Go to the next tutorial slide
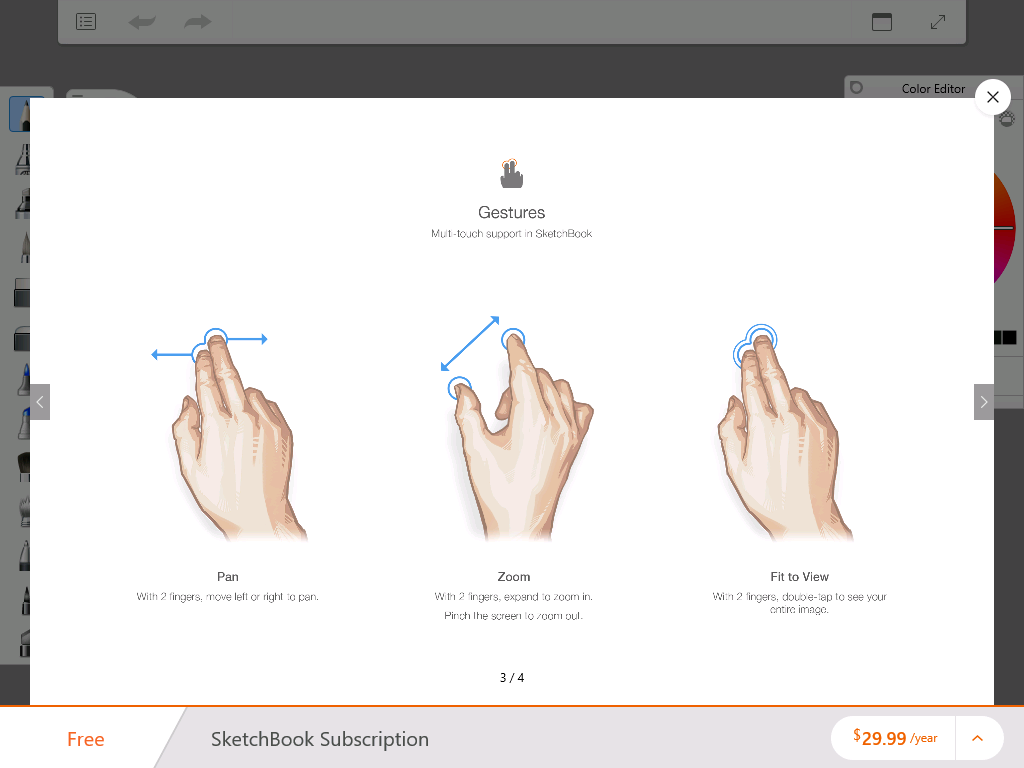The image size is (1024, 768). click(x=984, y=402)
